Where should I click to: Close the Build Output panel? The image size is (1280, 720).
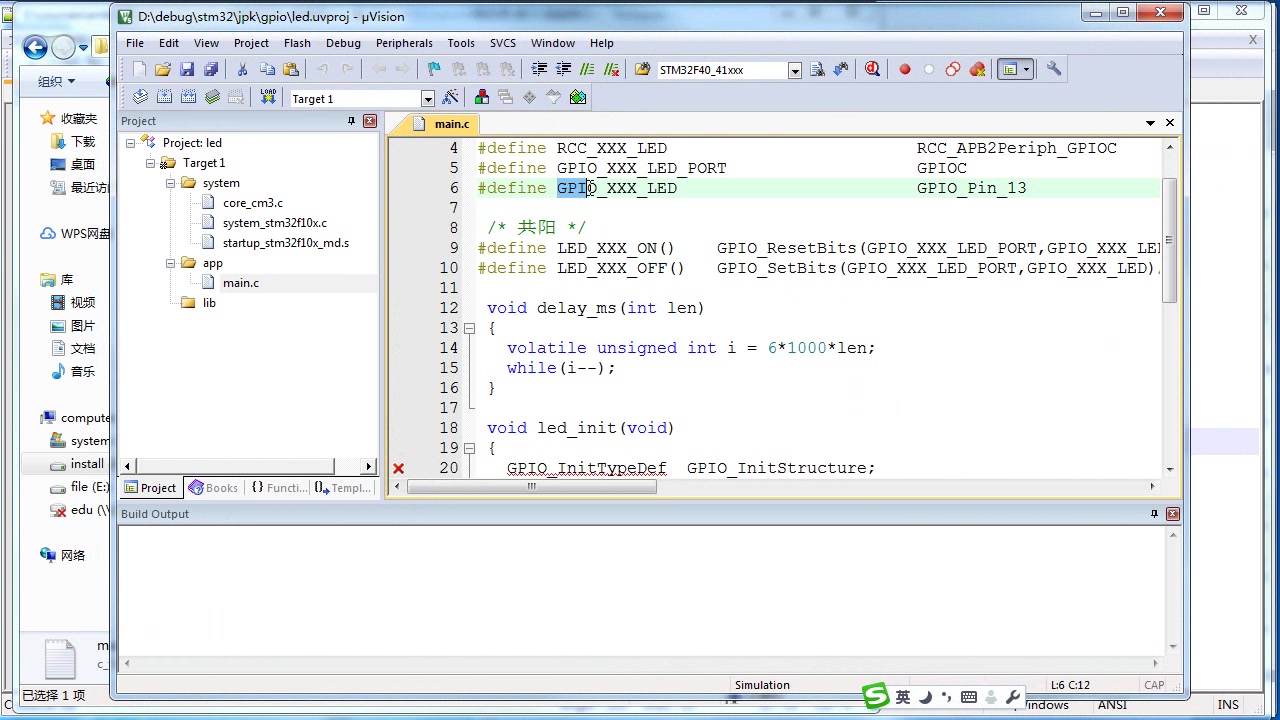[1173, 514]
